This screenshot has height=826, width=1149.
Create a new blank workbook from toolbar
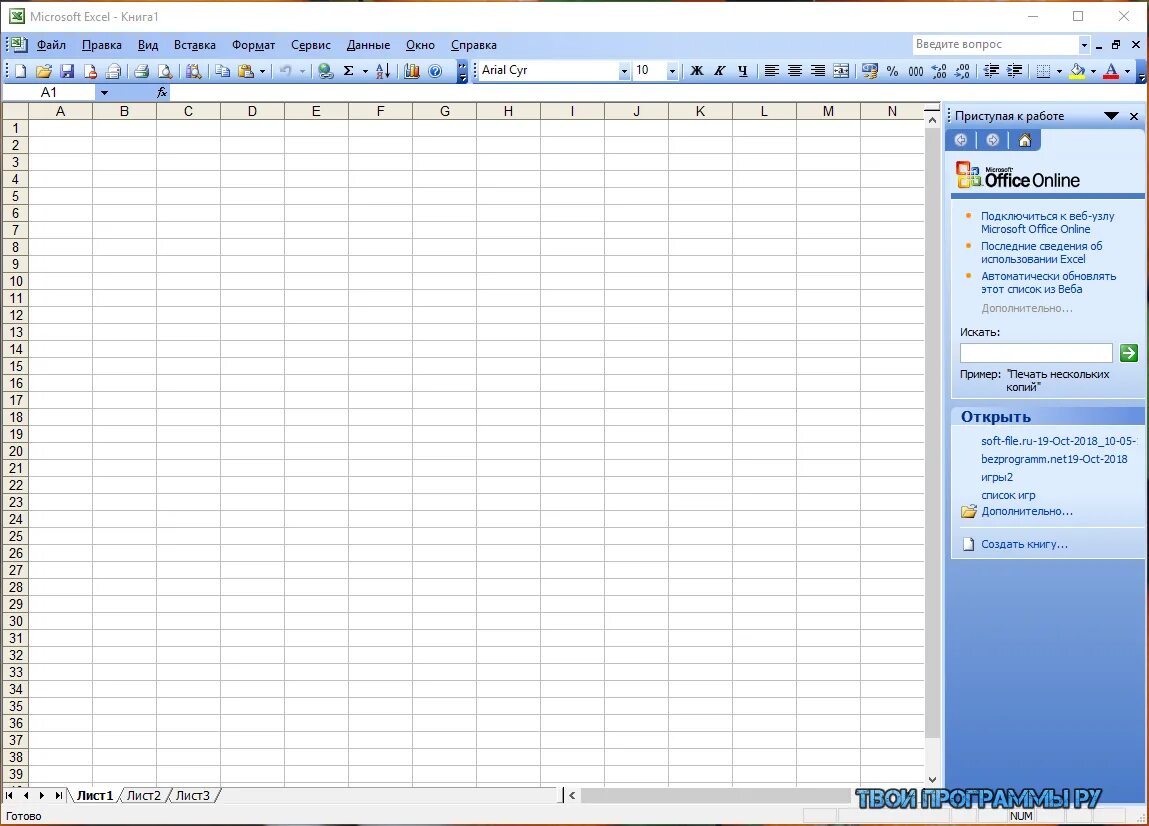click(x=21, y=71)
